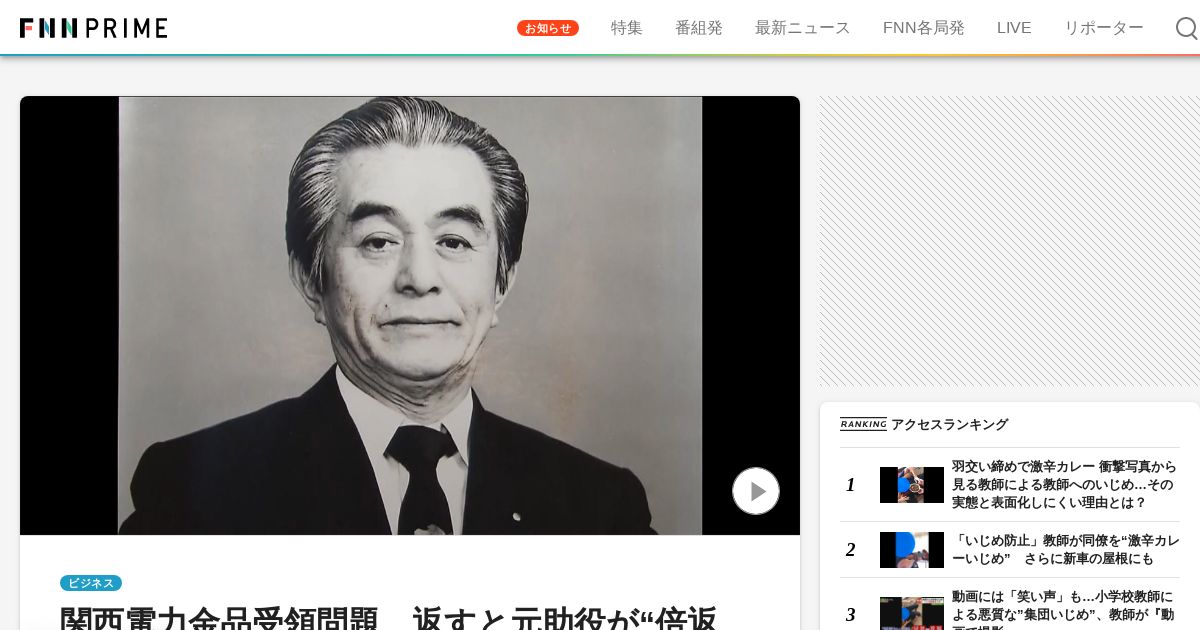Play the featured video on the portrait
Viewport: 1200px width, 630px height.
(x=756, y=491)
